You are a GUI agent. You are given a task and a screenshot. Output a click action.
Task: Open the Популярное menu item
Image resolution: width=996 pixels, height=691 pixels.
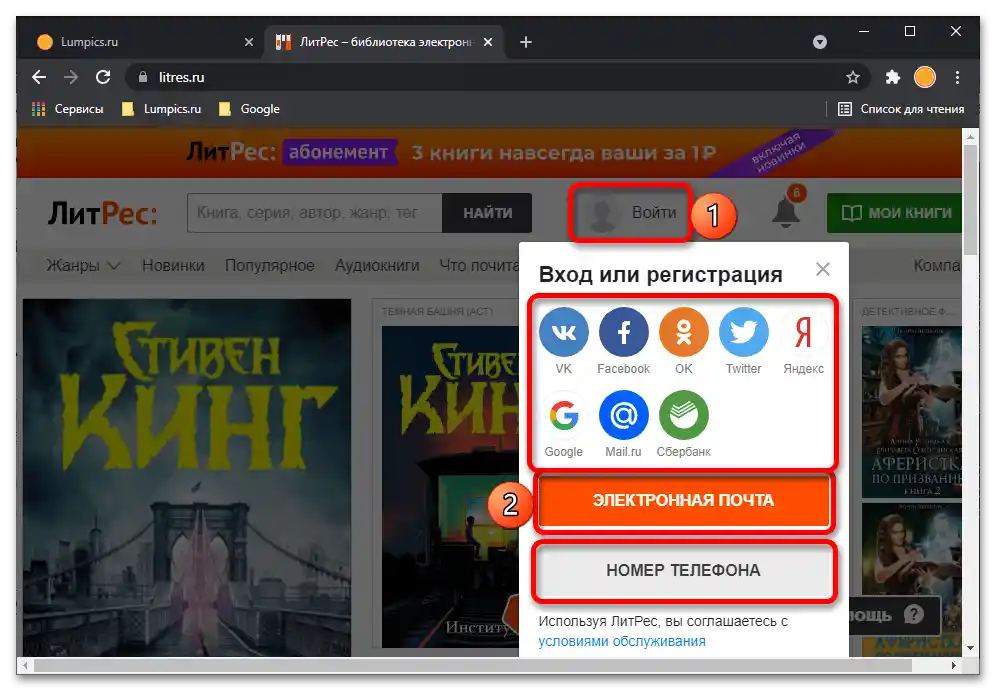(270, 265)
